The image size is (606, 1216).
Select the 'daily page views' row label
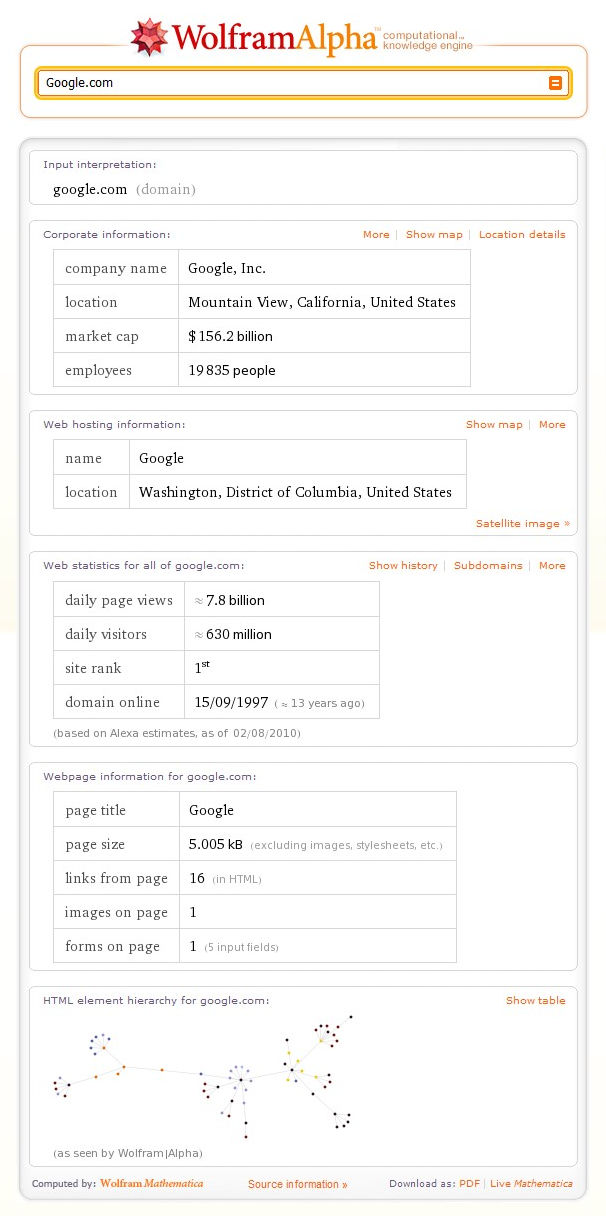119,600
